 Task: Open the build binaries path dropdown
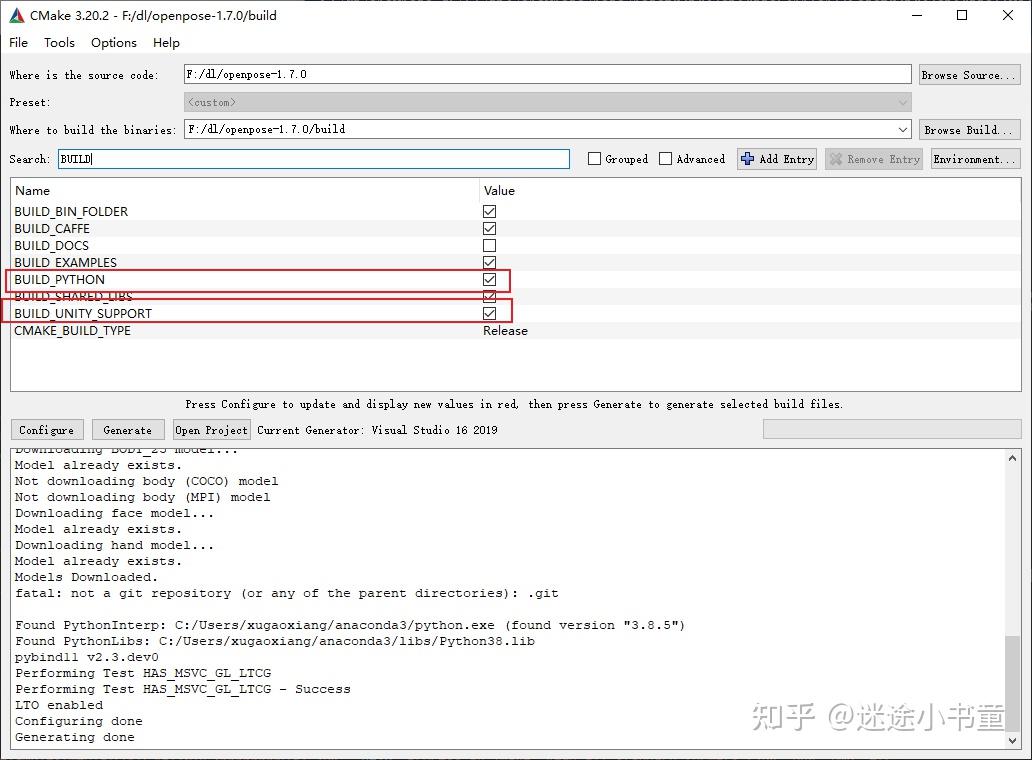point(903,129)
